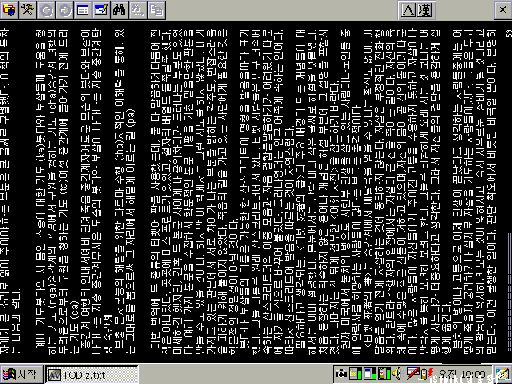
Task: Open the binoculars search tool
Action: (119, 10)
